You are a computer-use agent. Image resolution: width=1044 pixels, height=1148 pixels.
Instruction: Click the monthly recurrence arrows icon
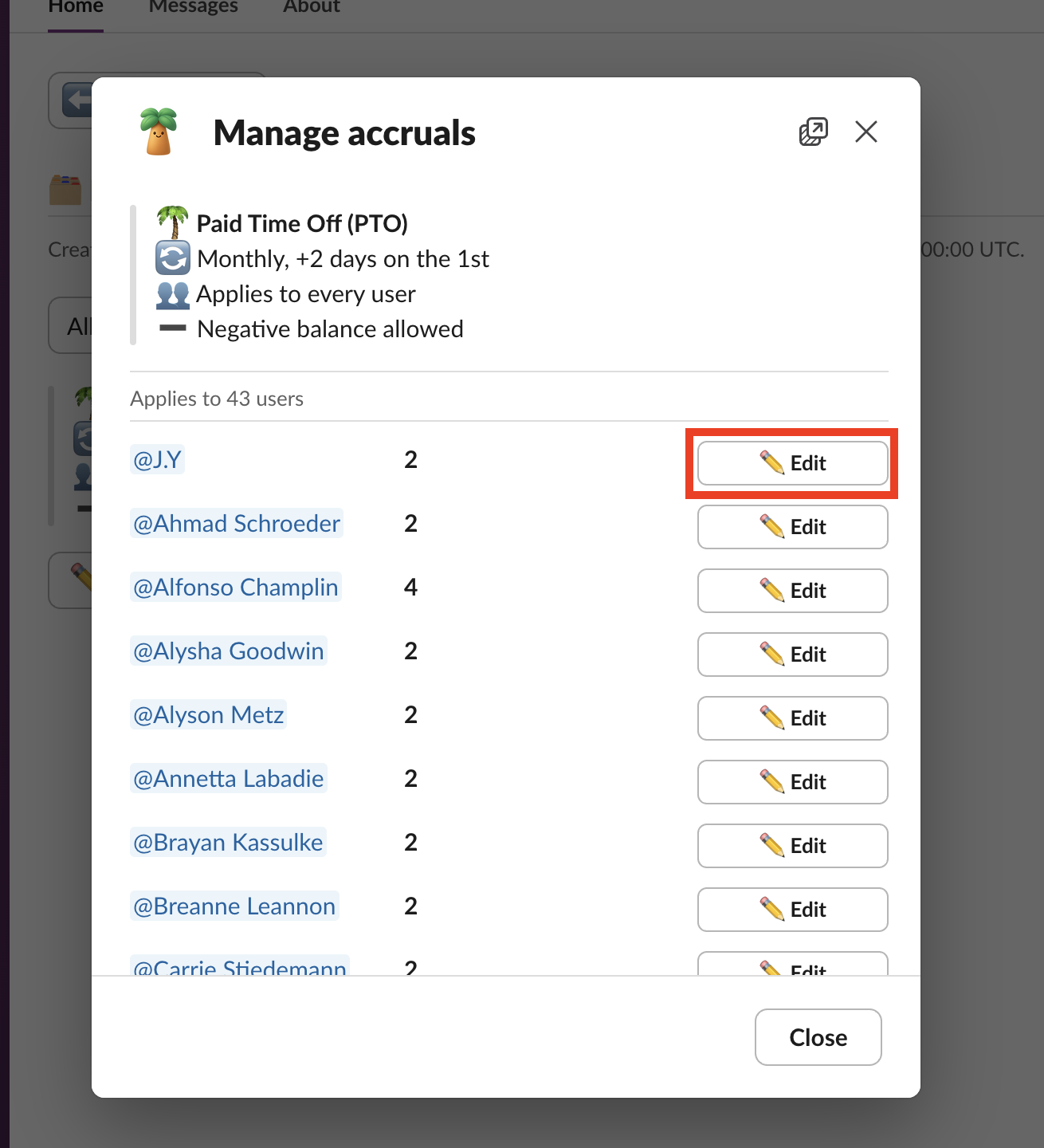(x=172, y=258)
